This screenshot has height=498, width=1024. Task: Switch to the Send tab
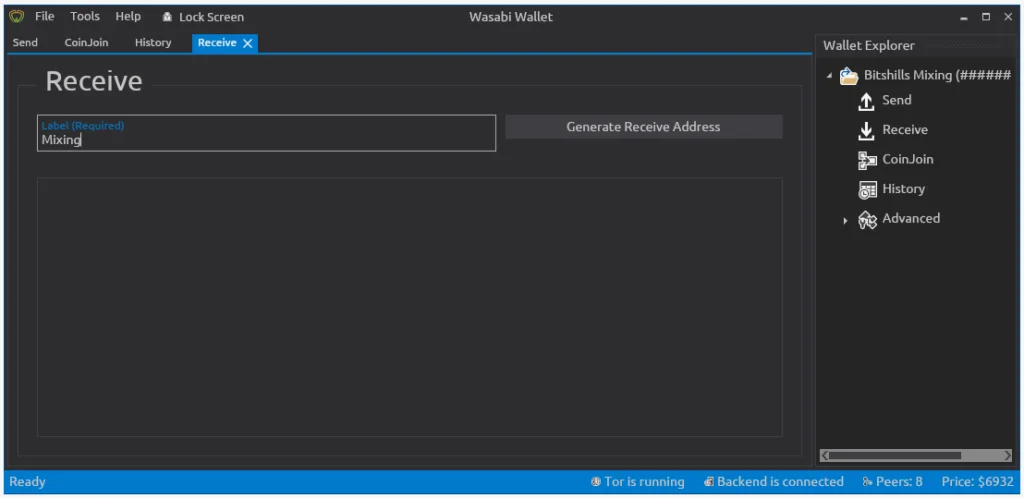[25, 43]
